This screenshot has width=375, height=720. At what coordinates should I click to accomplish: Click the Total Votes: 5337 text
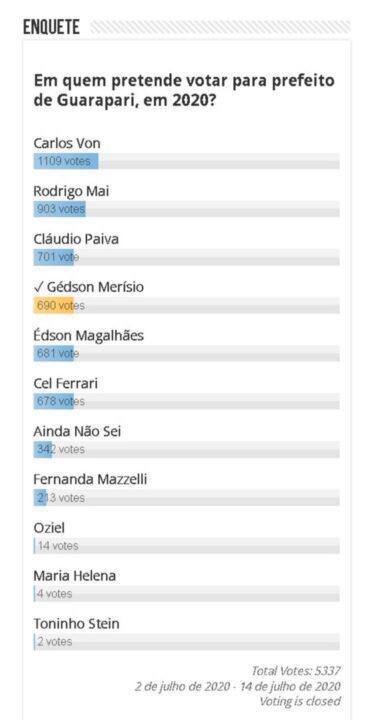296,671
